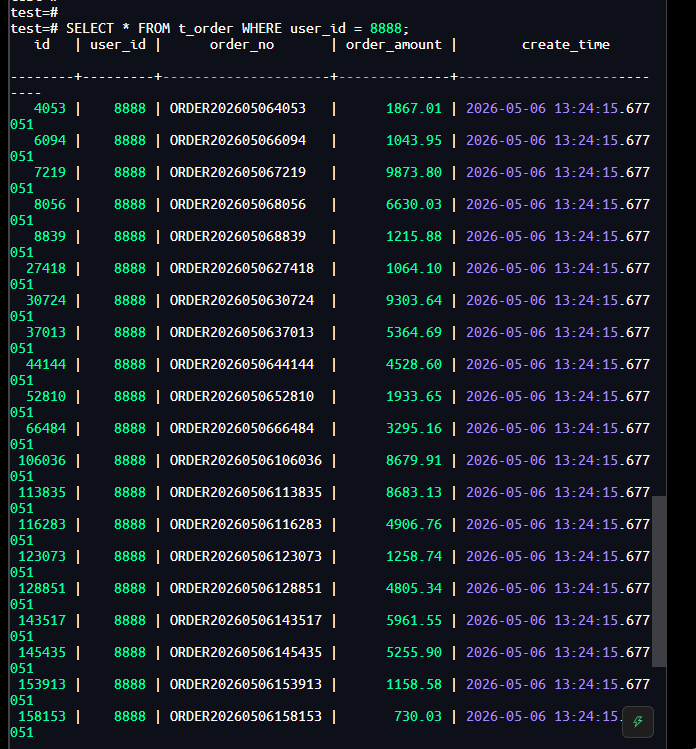Screen dimensions: 696x749
Task: Click order number ORDER20260506113835
Action: pos(246,492)
